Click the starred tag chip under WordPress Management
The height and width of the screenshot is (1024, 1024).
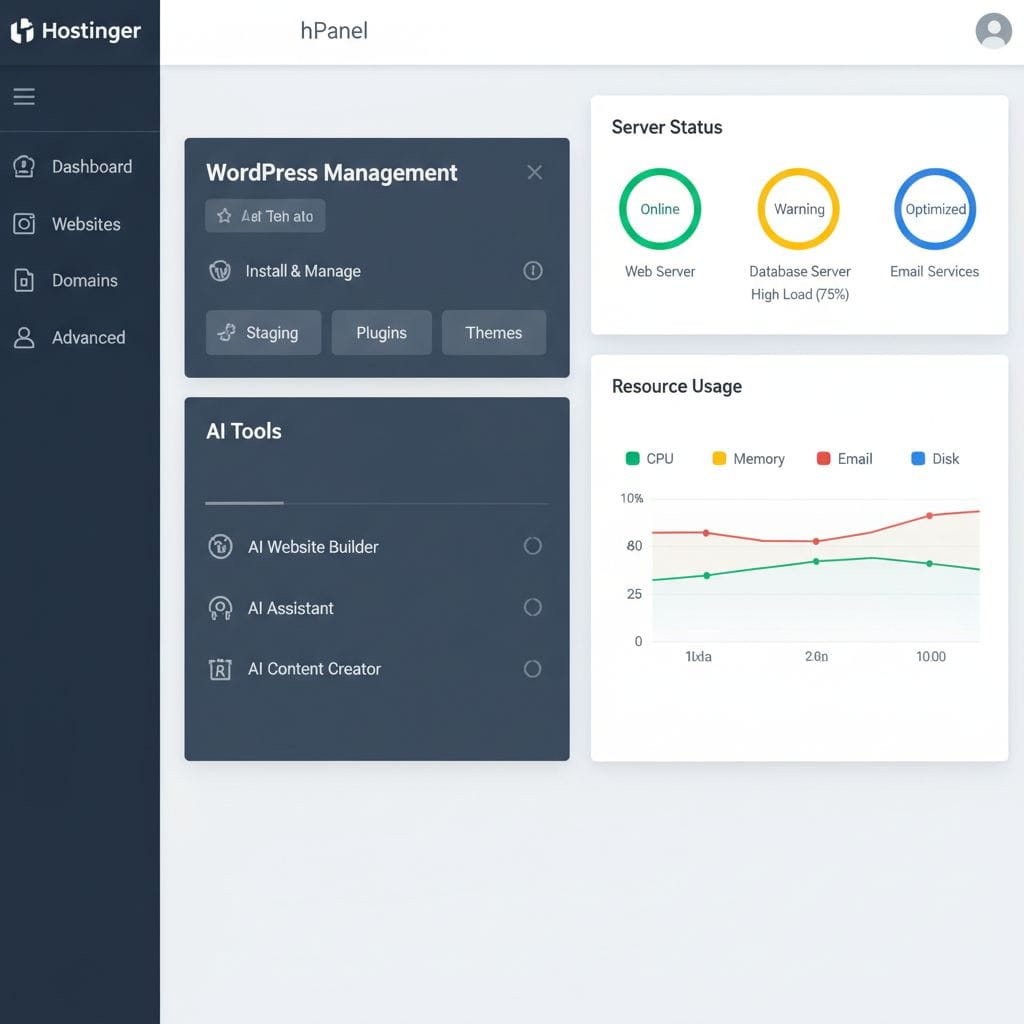coord(265,216)
